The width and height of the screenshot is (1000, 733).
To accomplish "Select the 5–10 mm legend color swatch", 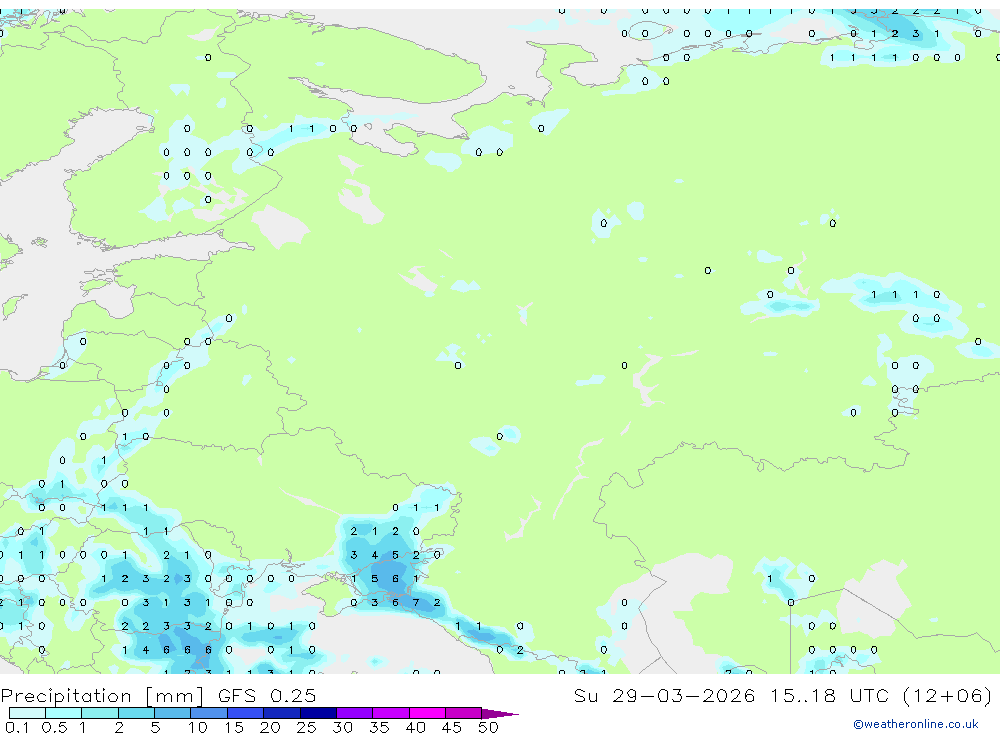I will 173,713.
